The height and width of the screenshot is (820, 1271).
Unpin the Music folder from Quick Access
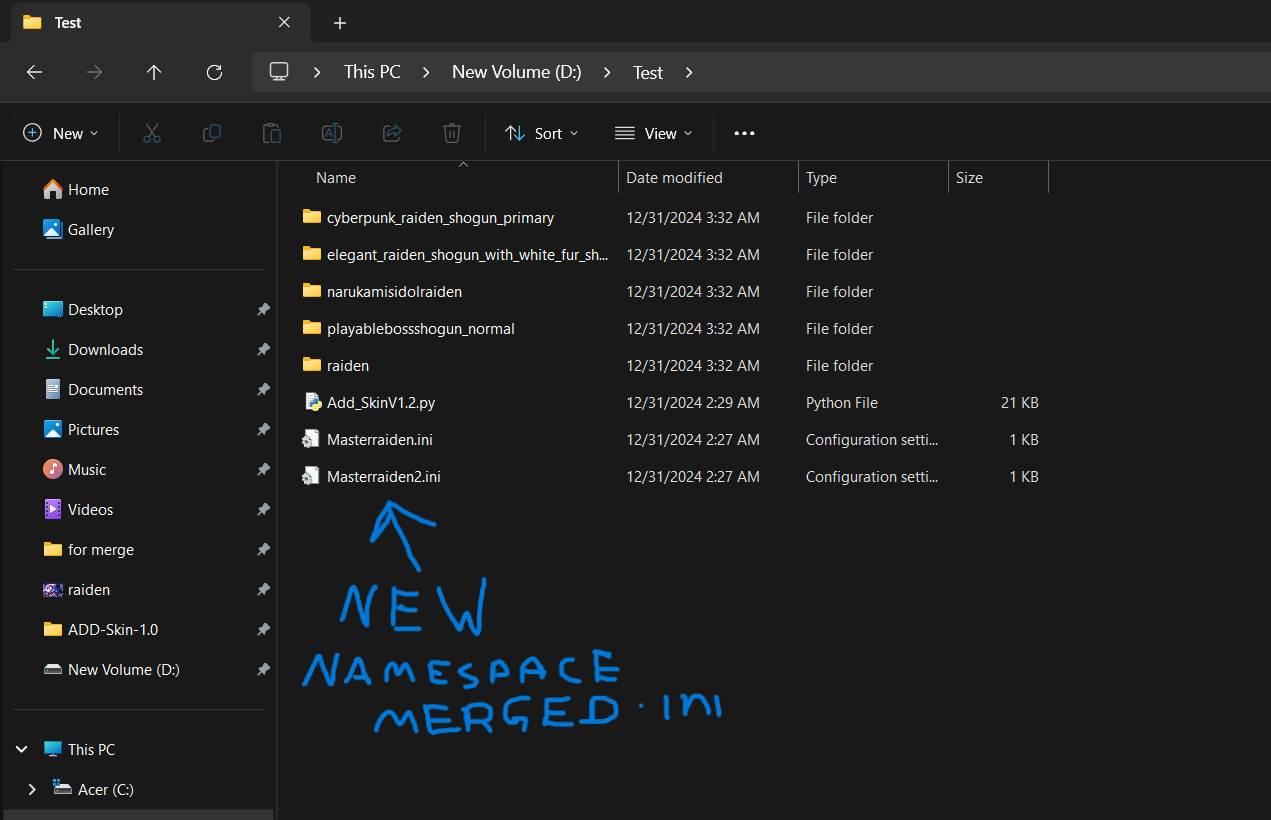(x=263, y=469)
